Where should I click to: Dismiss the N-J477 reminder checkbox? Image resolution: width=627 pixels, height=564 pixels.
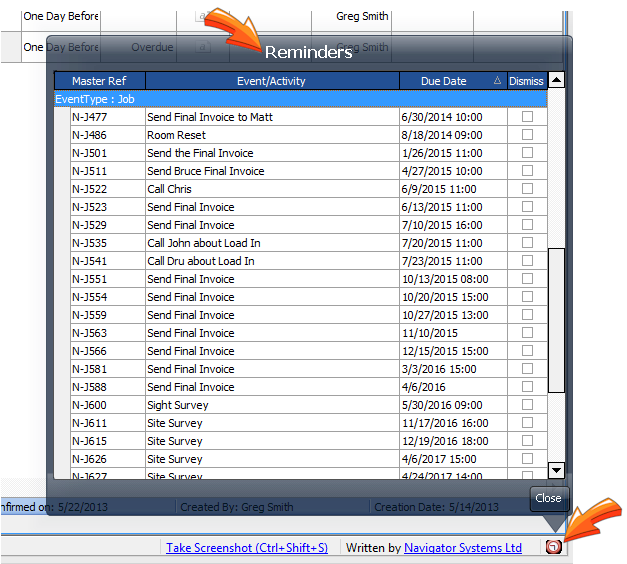coord(527,117)
